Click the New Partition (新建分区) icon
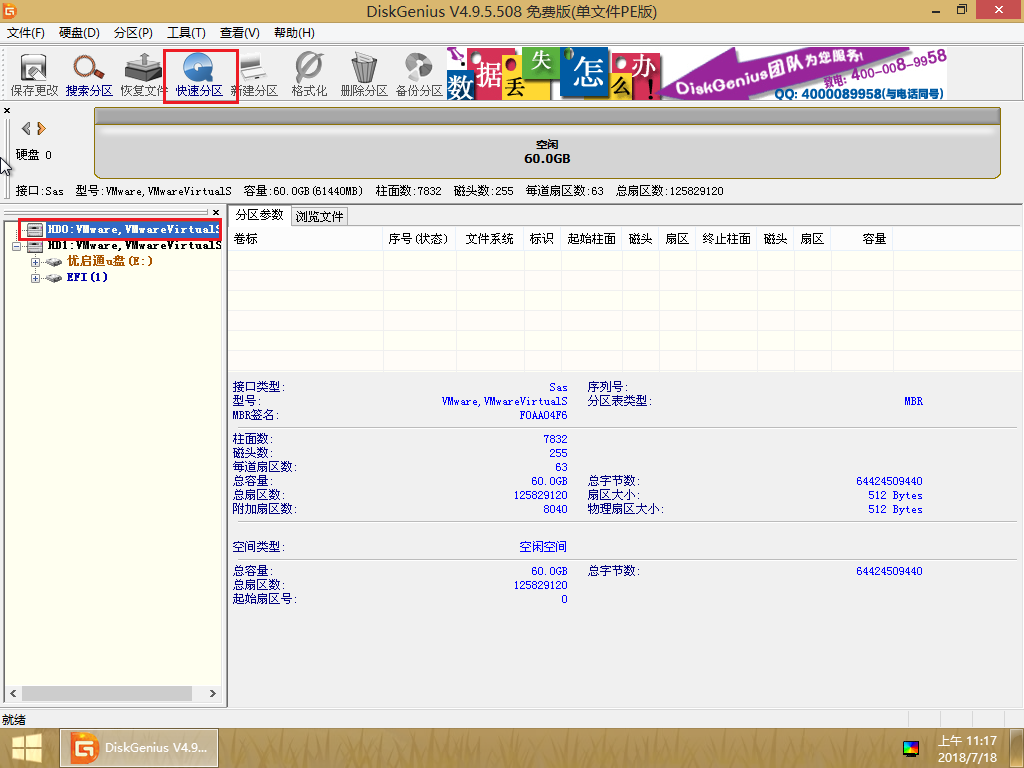Screen dimensions: 1024x768 [x=254, y=74]
